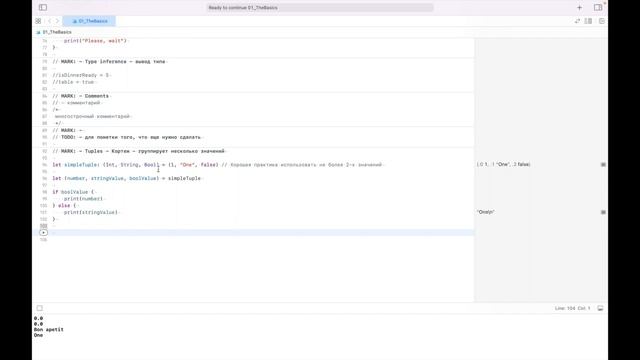Click the 'print(stringValue)' statement

[91, 212]
